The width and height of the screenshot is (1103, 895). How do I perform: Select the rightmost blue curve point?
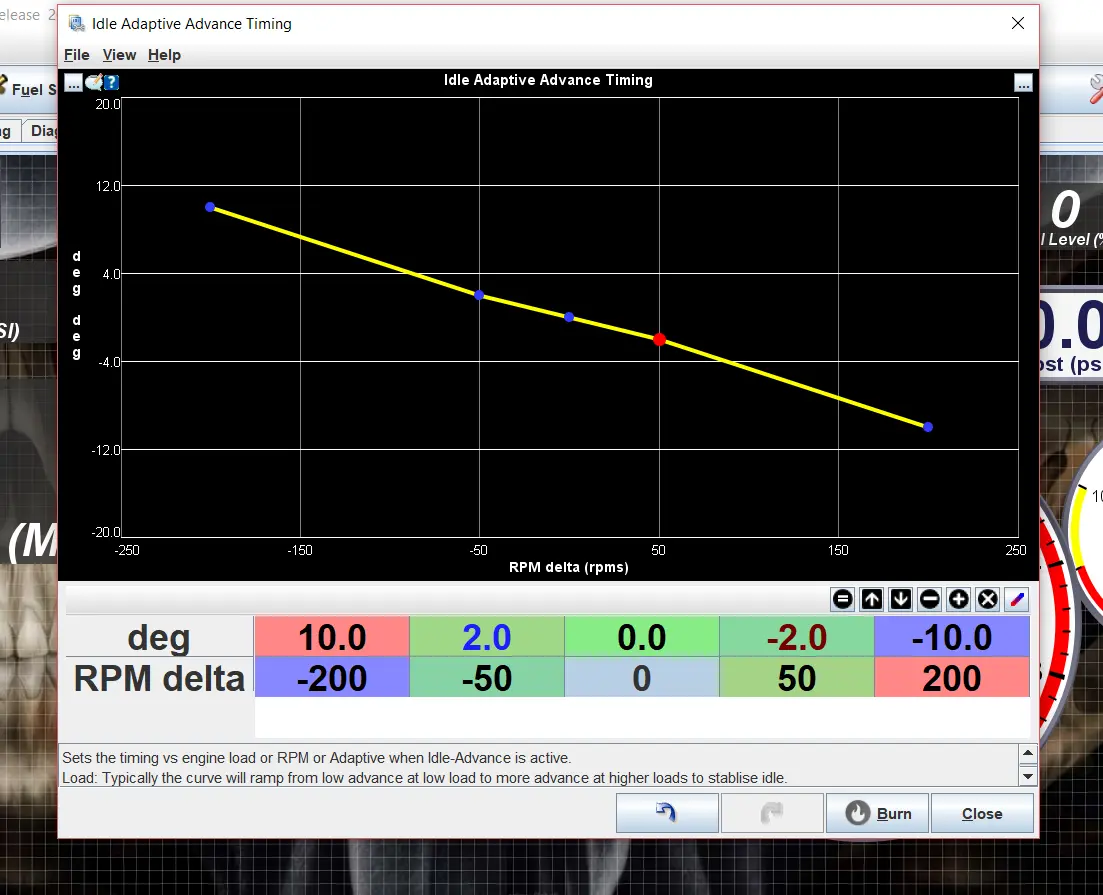pyautogui.click(x=928, y=427)
